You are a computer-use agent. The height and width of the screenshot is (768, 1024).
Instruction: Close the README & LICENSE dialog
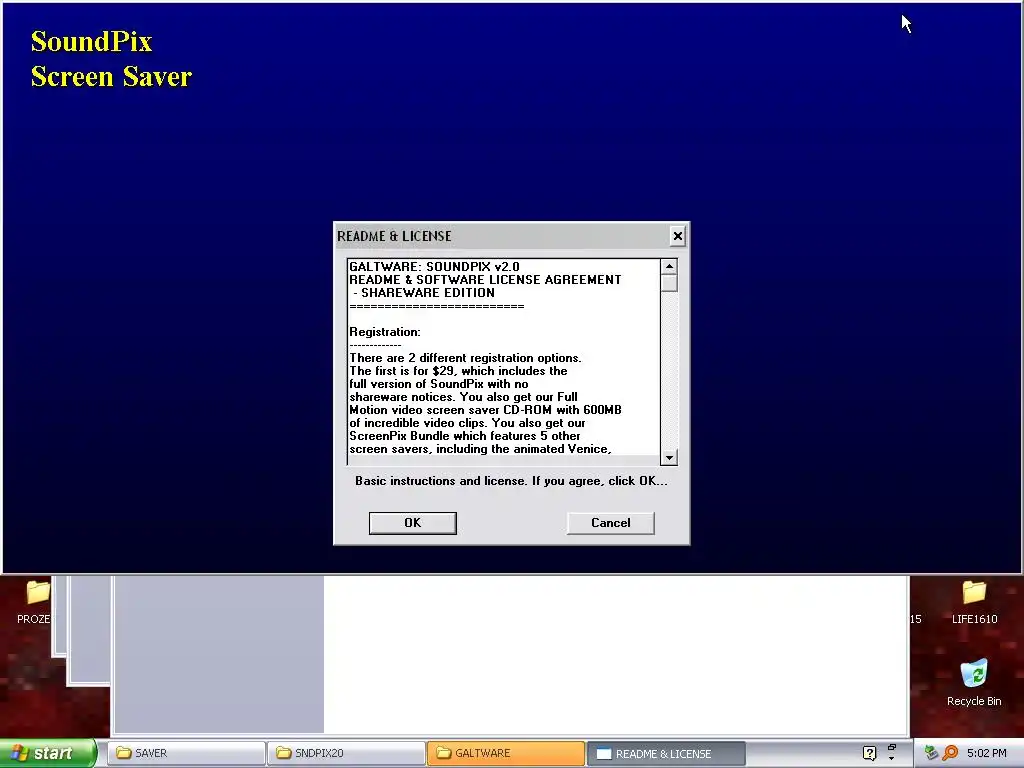(678, 236)
